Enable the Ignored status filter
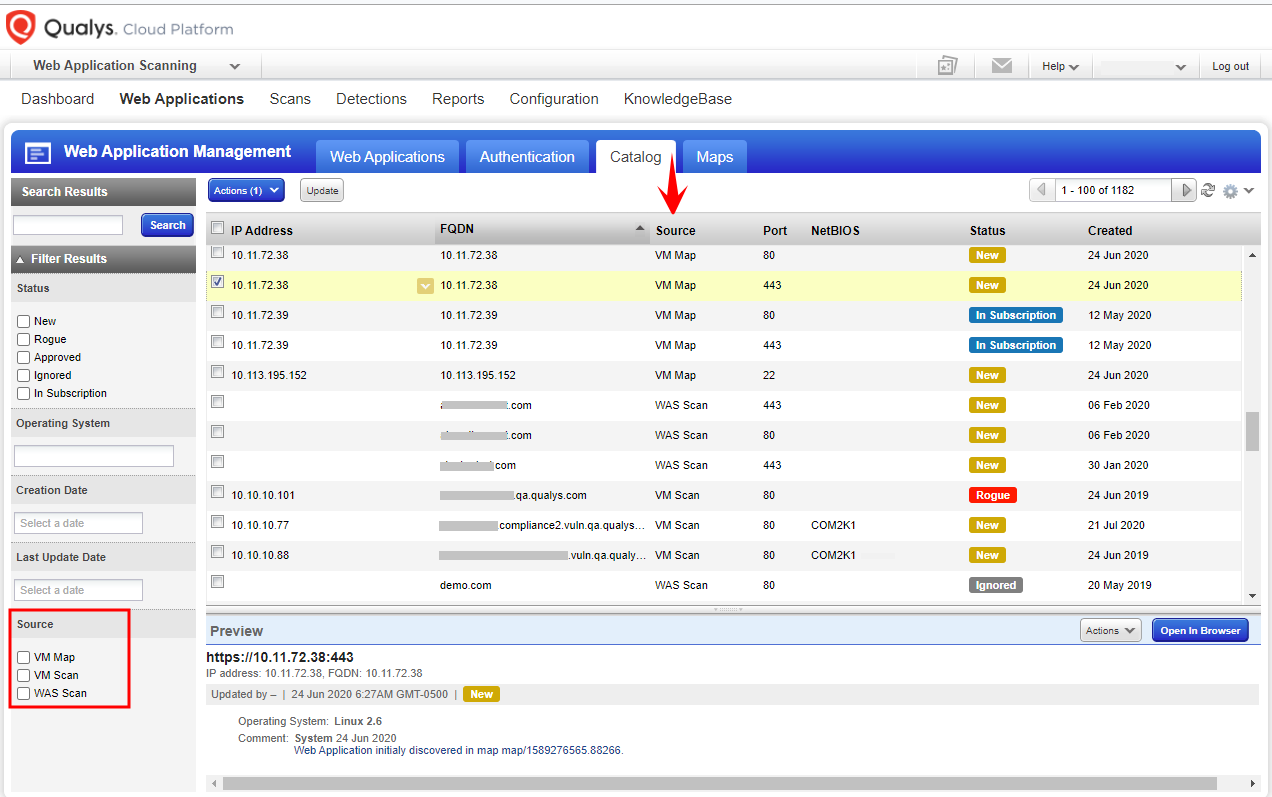The image size is (1272, 797). [24, 376]
